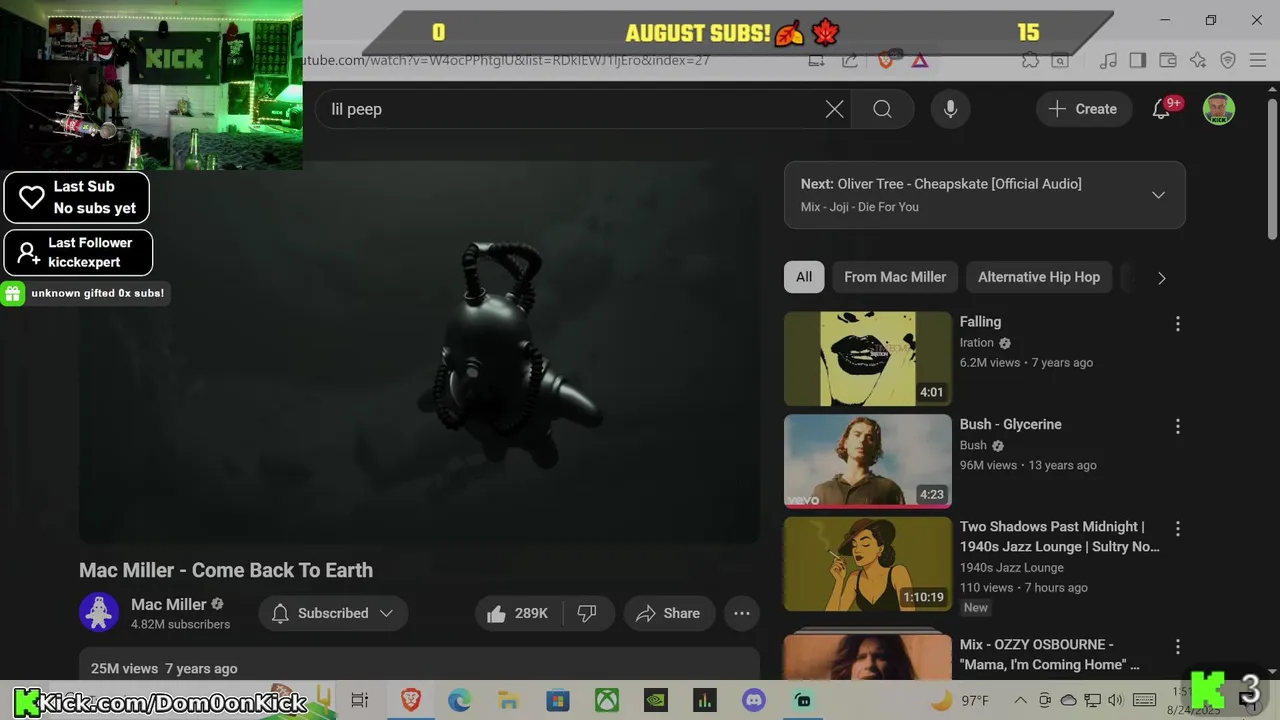Open Task View from taskbar
Image resolution: width=1280 pixels, height=720 pixels.
pyautogui.click(x=360, y=700)
